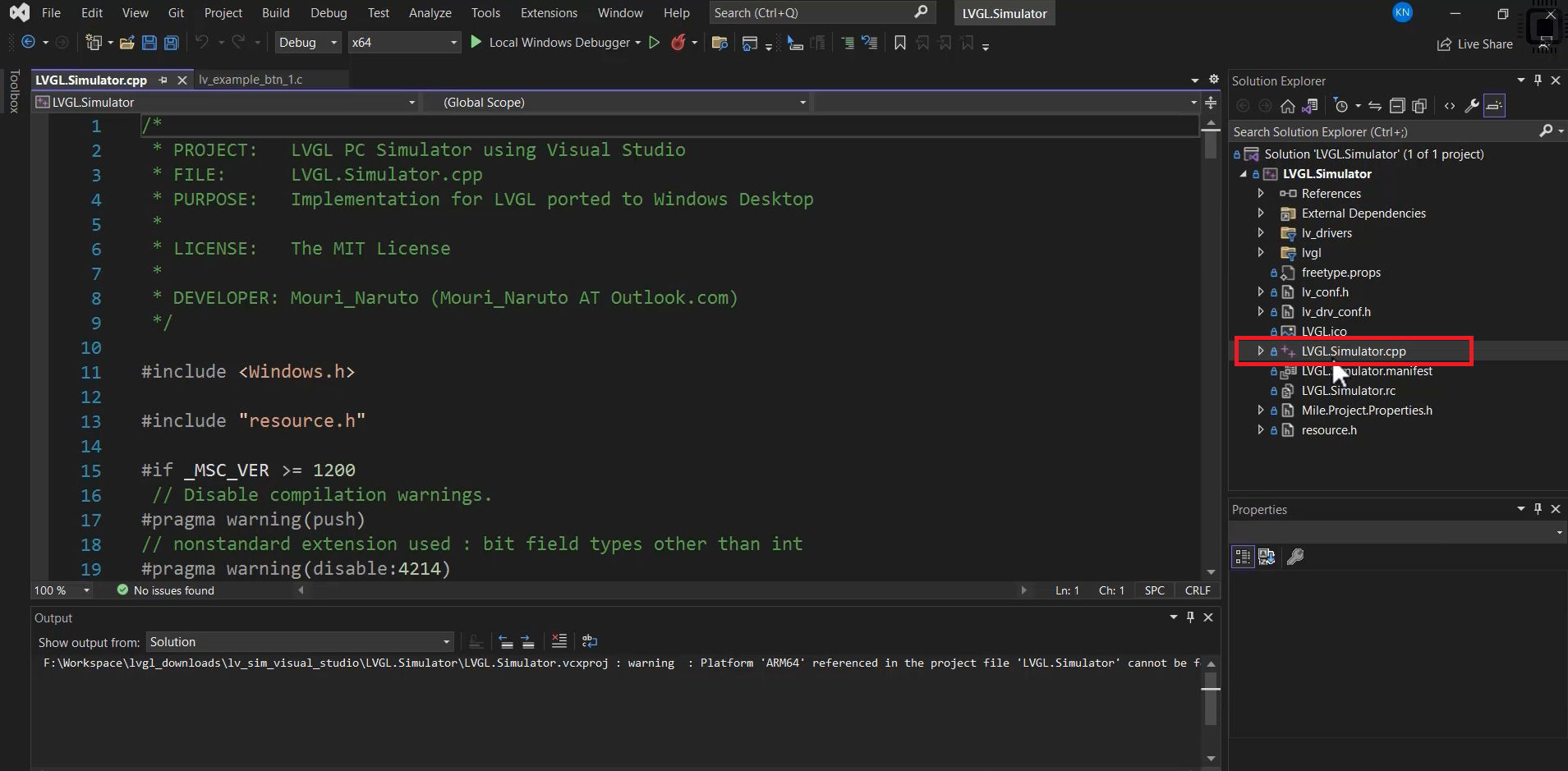The height and width of the screenshot is (771, 1568).
Task: Click Go to Previous Message in Output
Action: [506, 641]
